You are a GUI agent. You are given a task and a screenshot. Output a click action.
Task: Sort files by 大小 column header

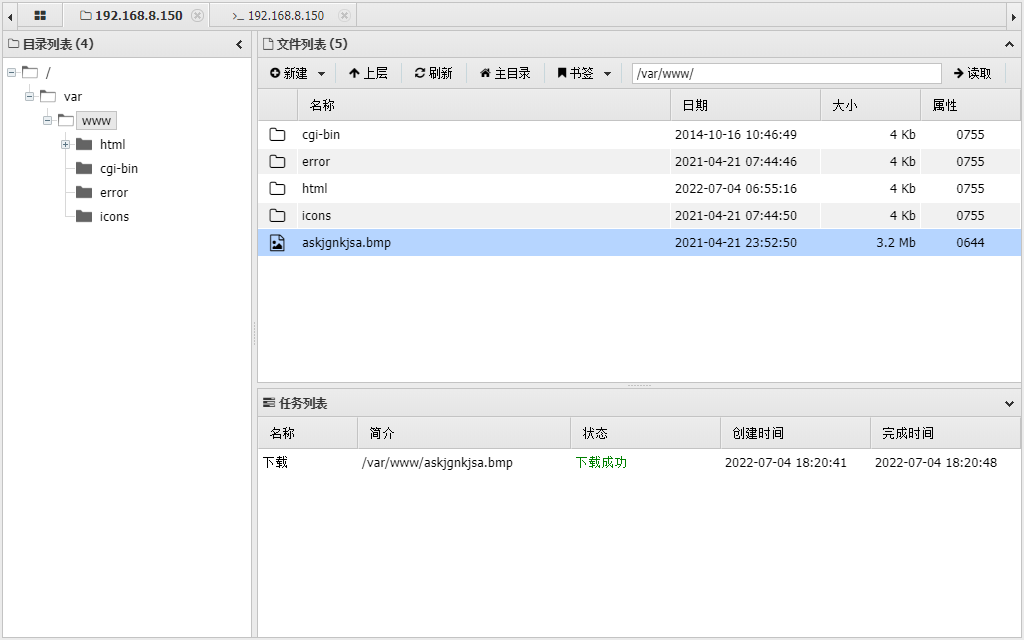point(871,105)
